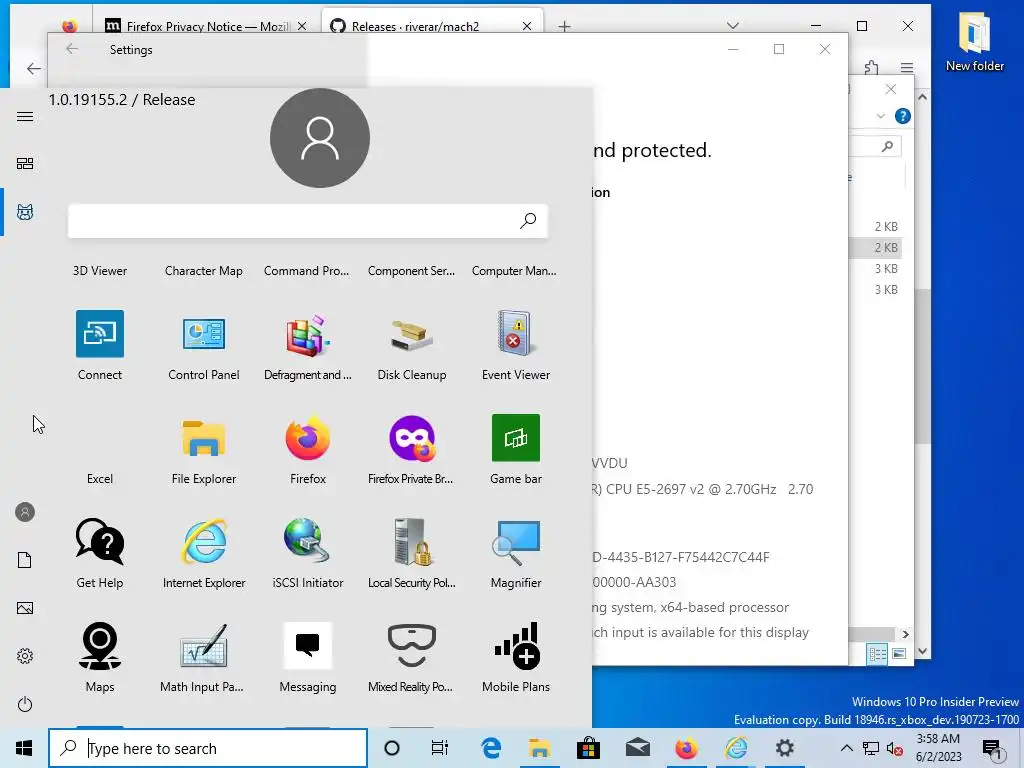Image resolution: width=1024 pixels, height=768 pixels.
Task: Open Internet Explorer on taskbar
Action: click(x=735, y=748)
